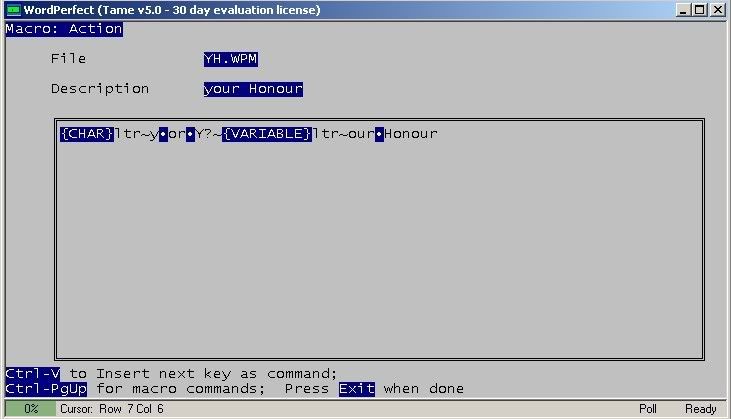Maximize the WordPerfect window
This screenshot has width=731, height=419.
pyautogui.click(x=700, y=10)
